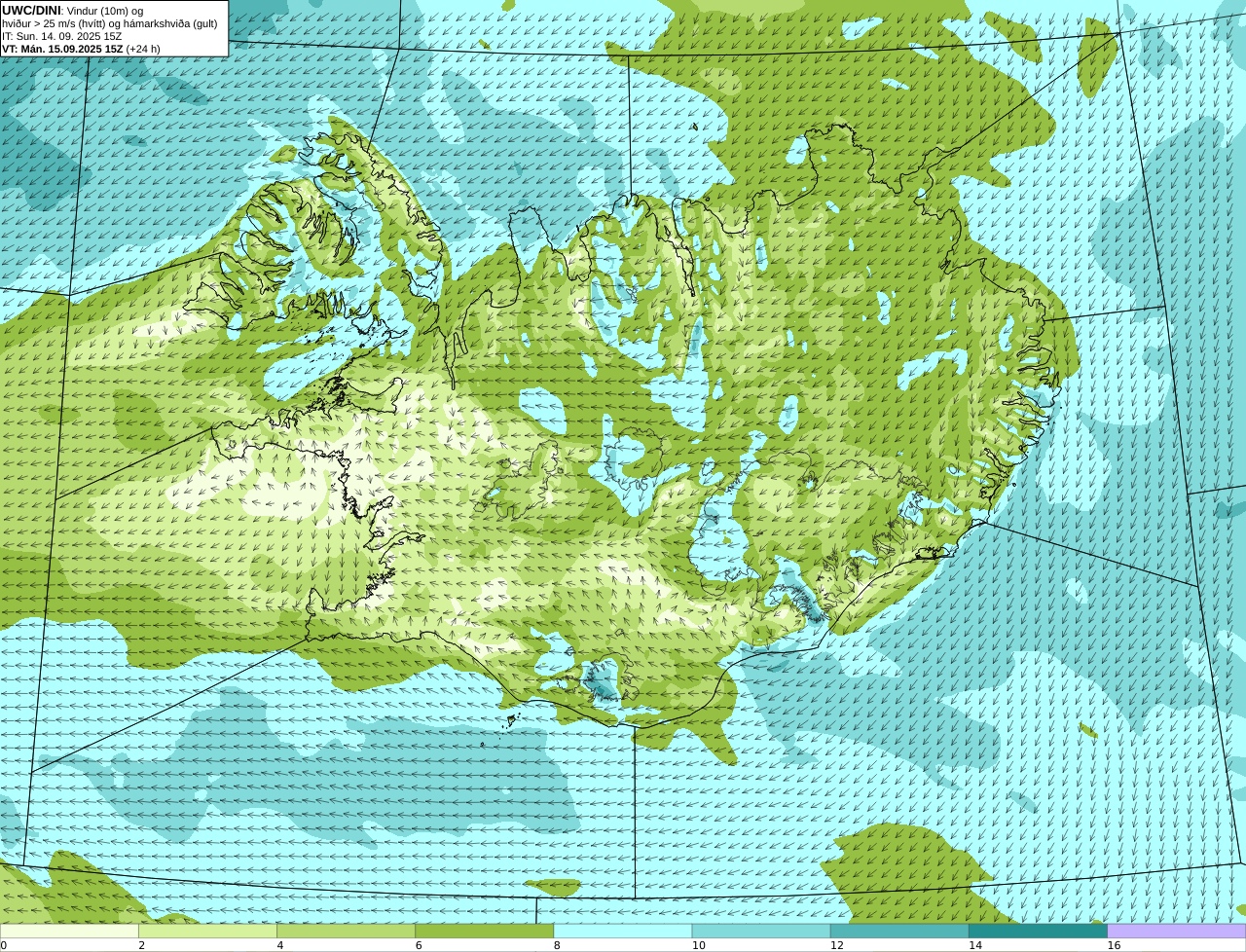Screen dimensions: 1246x952
Task: Click the light green 2–4 m/s legend swatch
Action: pyautogui.click(x=207, y=932)
